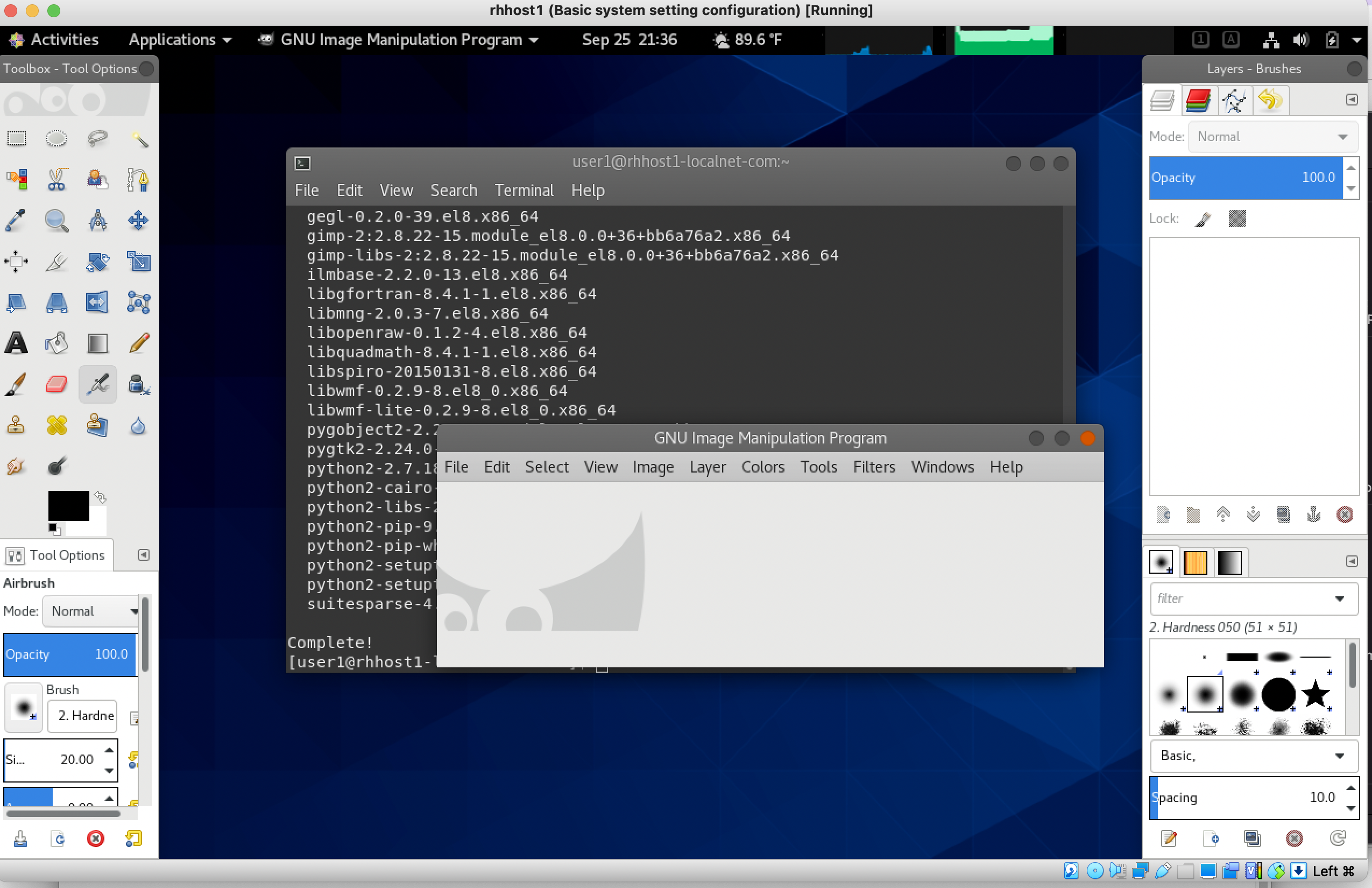Open the Applications menu dropdown
Viewport: 1372px width, 888px height.
click(180, 40)
